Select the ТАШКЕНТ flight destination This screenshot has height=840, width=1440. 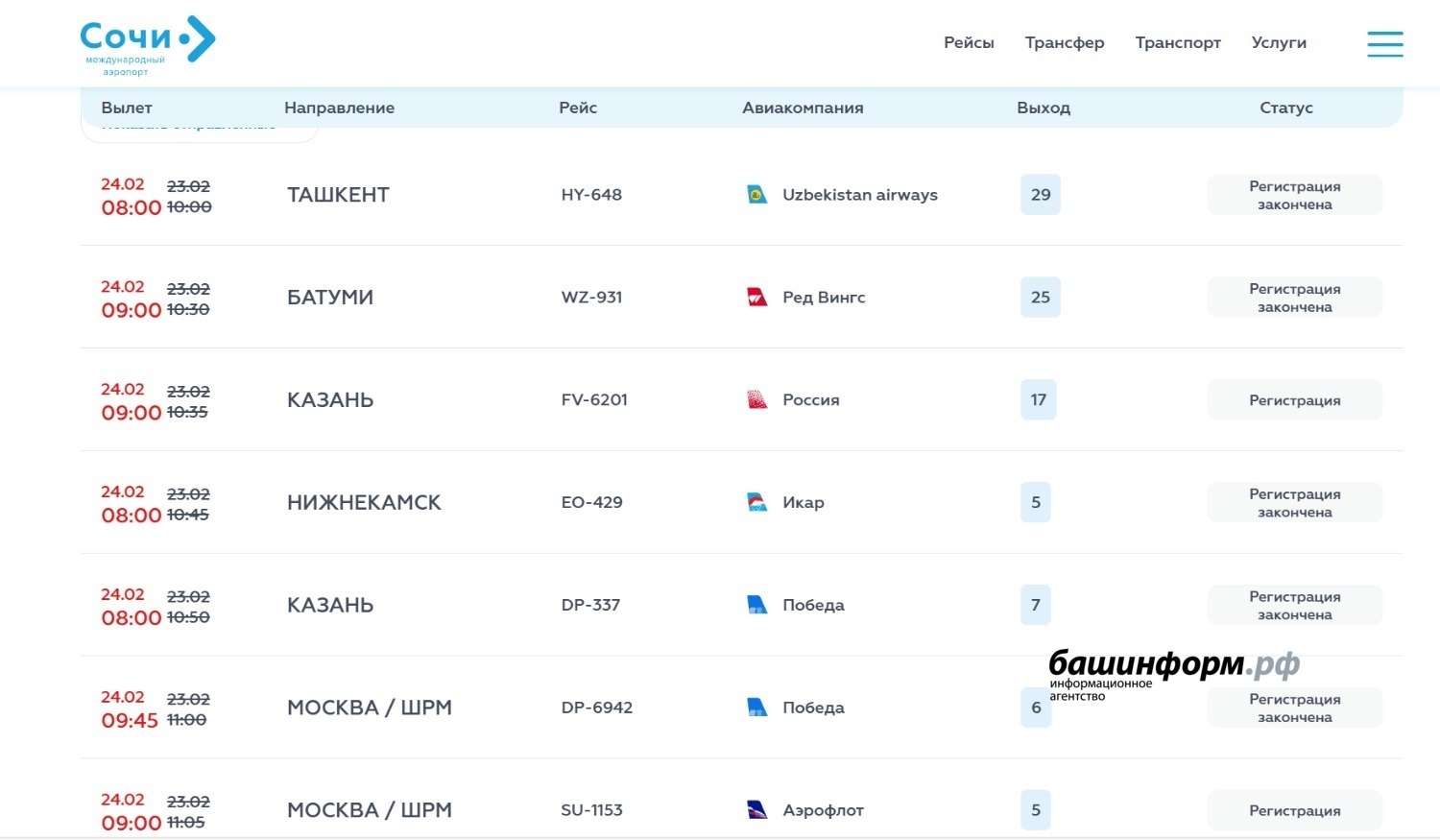click(338, 195)
